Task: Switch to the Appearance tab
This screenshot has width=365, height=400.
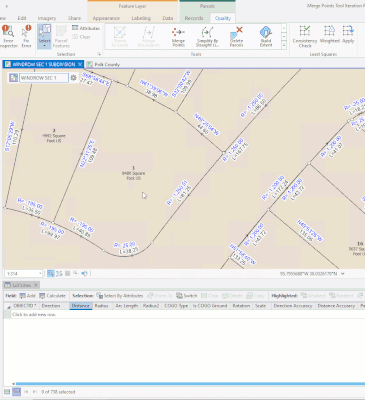Action: pos(106,18)
